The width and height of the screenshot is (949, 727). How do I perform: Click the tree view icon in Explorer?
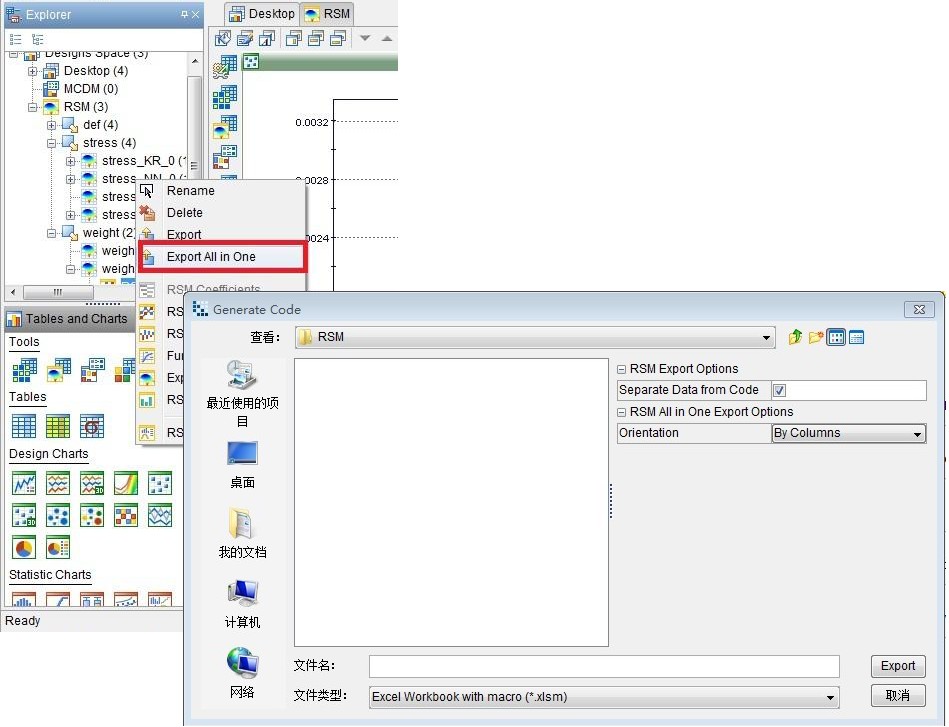tap(38, 39)
